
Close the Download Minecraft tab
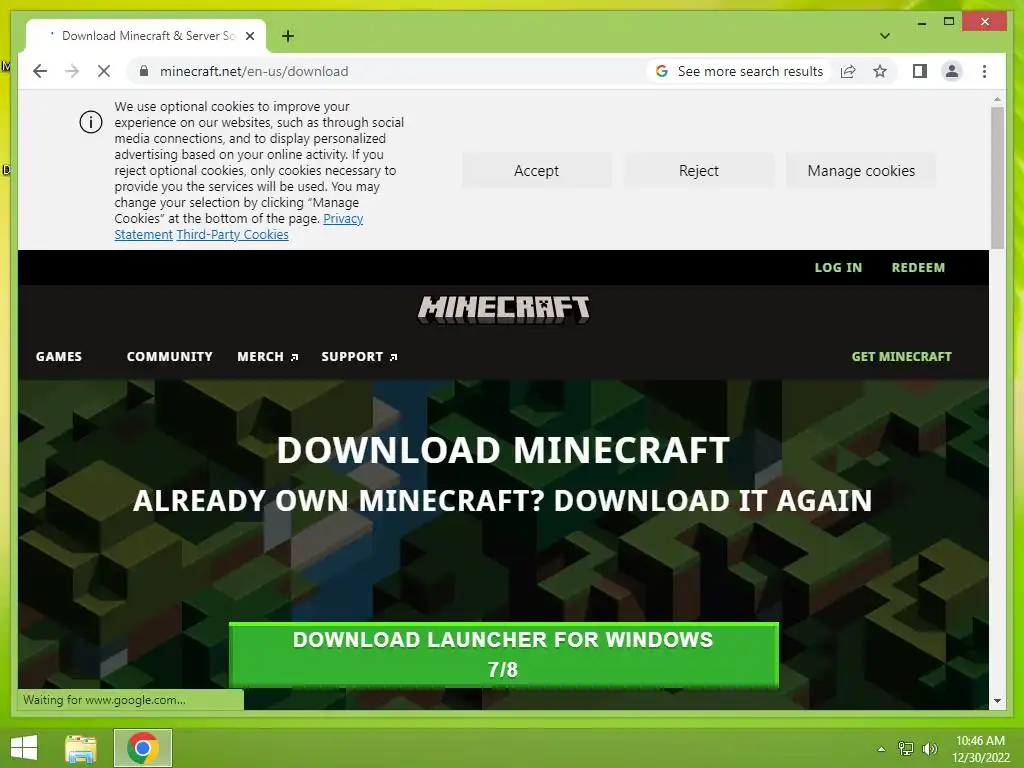[x=249, y=36]
